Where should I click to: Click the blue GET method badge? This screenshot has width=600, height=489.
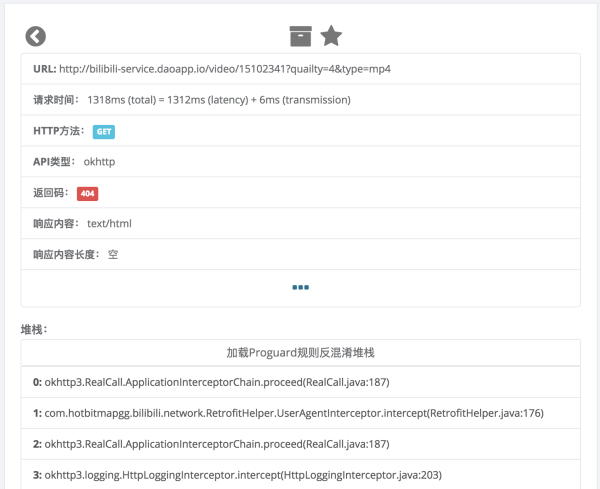[x=104, y=131]
